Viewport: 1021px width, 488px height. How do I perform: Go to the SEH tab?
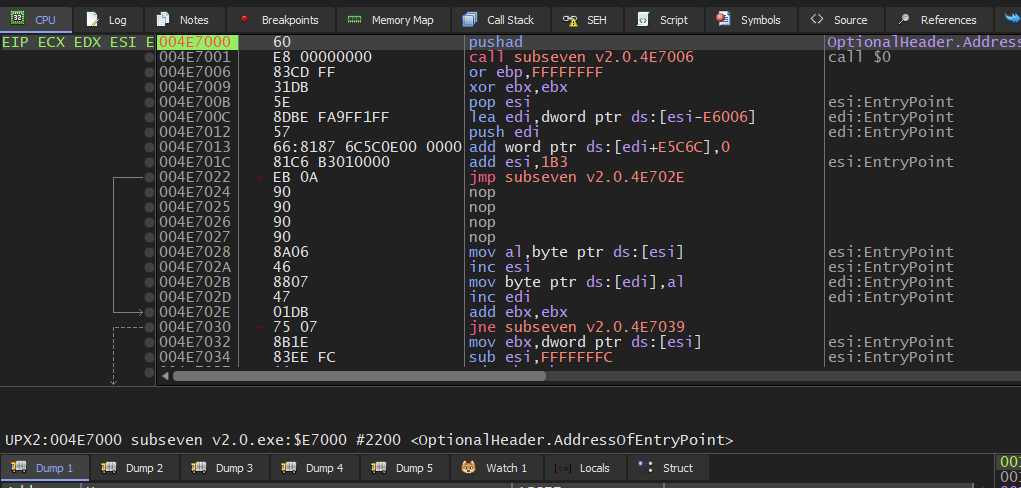(584, 20)
